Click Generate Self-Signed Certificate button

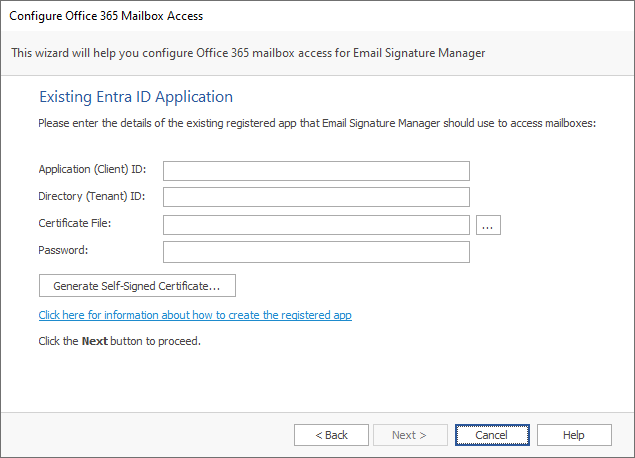(137, 285)
